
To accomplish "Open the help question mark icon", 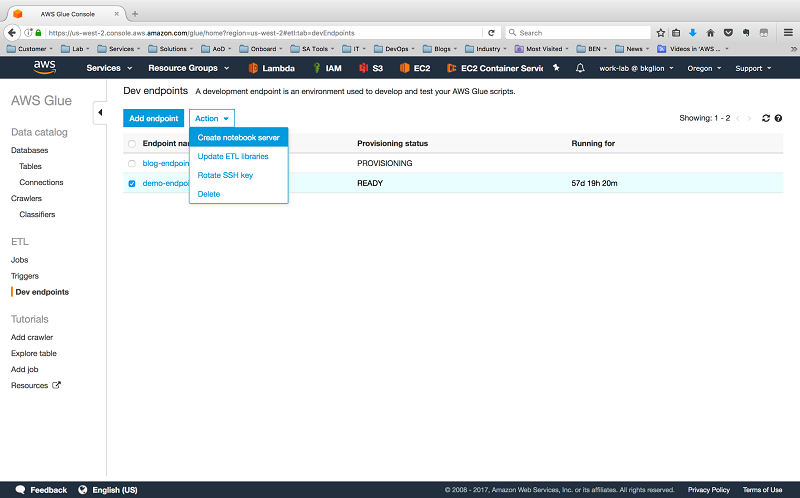I will [778, 118].
